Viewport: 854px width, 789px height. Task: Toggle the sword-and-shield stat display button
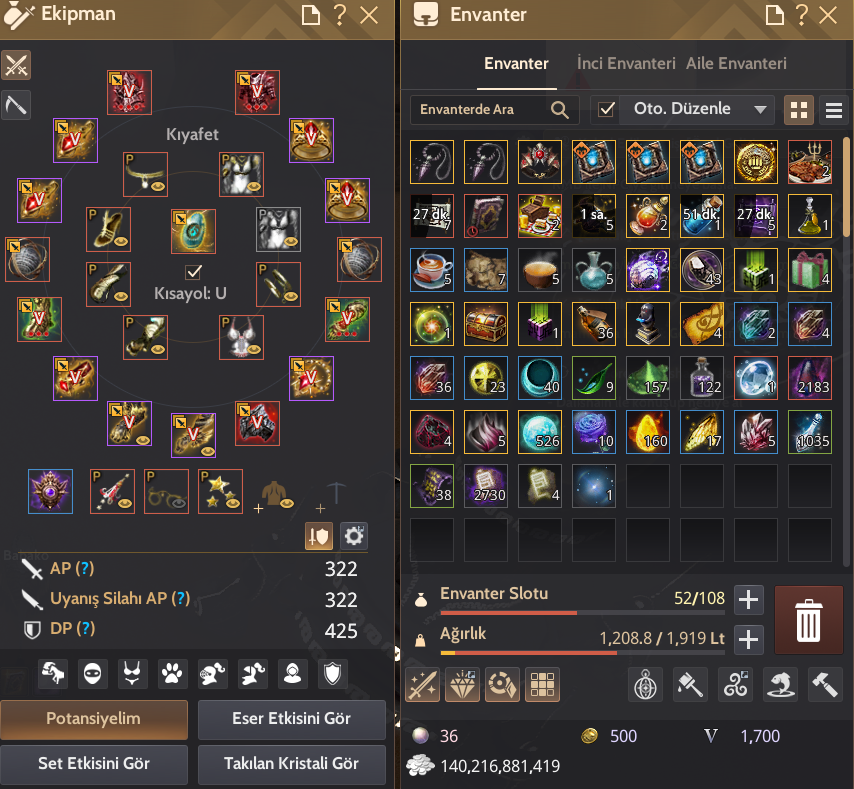pos(319,536)
